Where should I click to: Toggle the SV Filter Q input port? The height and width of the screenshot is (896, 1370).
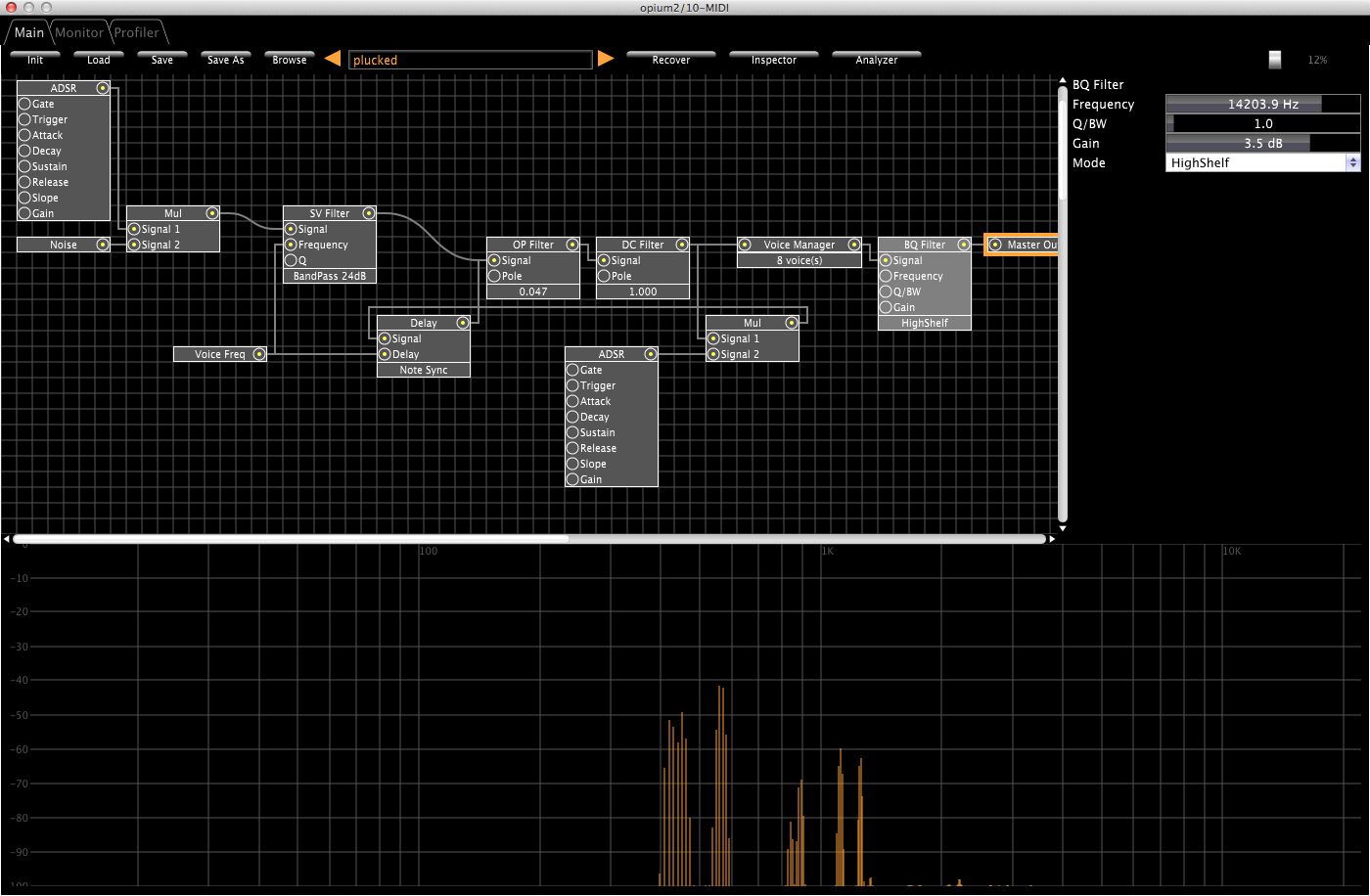291,260
